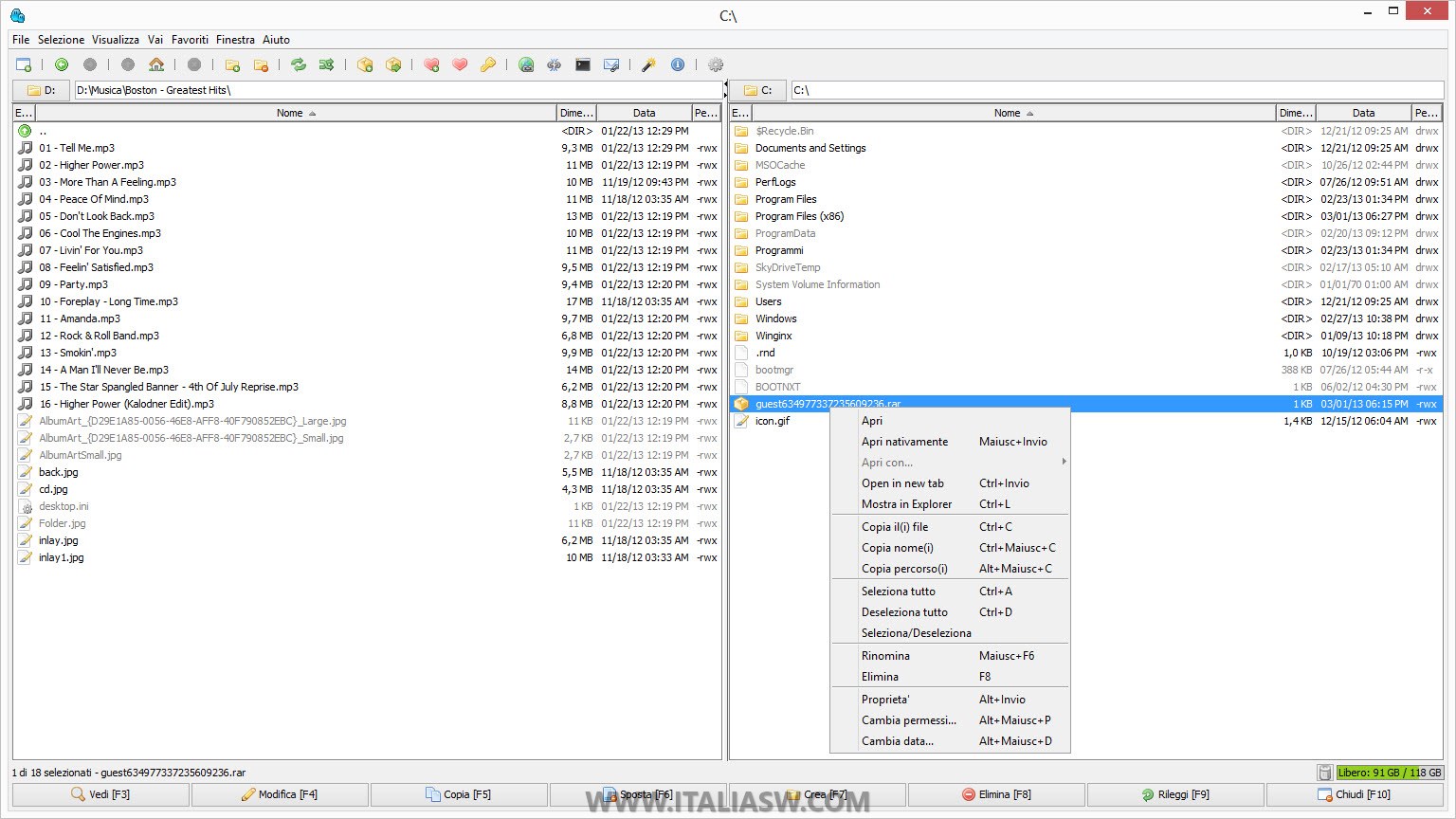Choose Elimina in context menu

coord(950,677)
